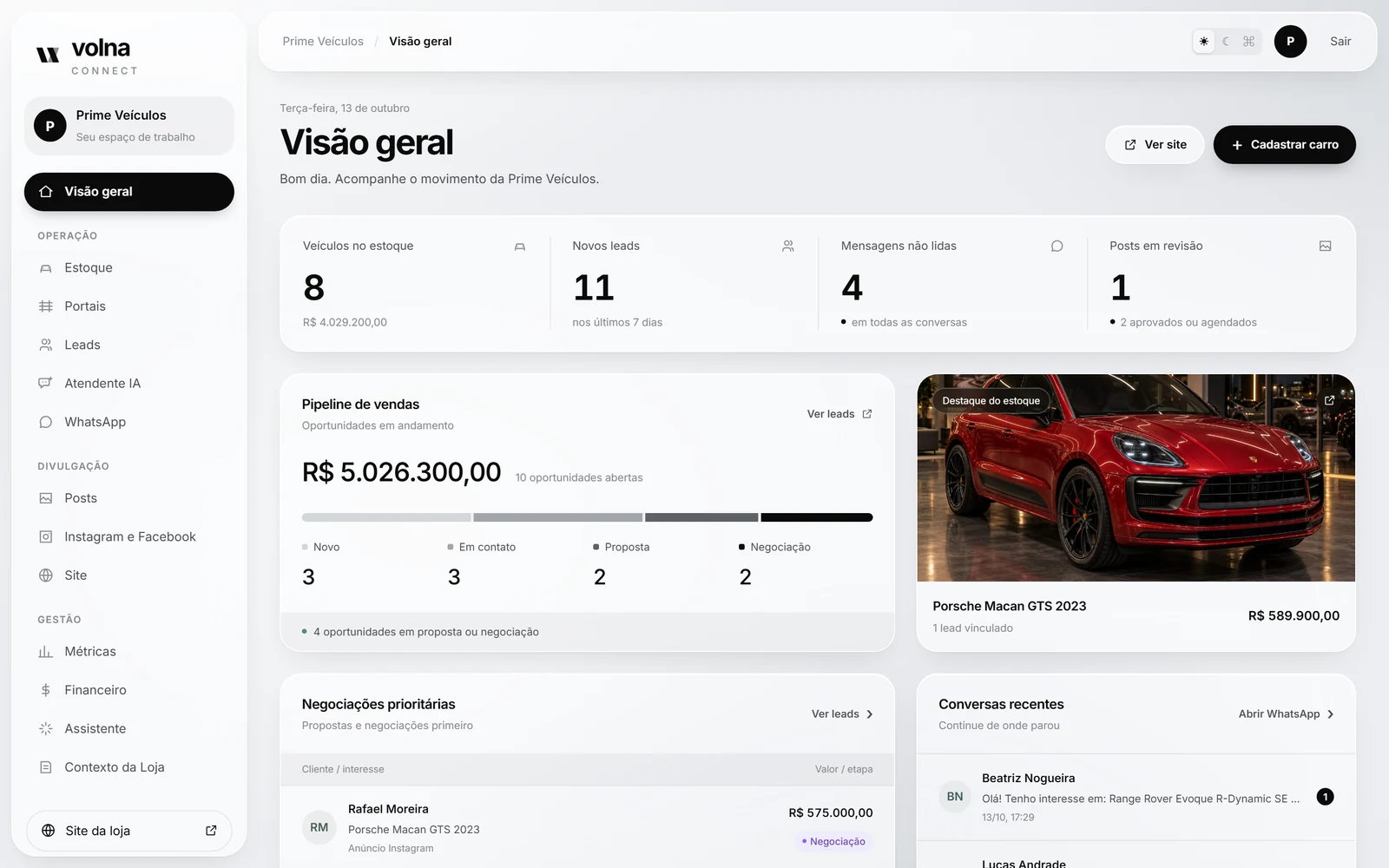This screenshot has width=1389, height=868.
Task: Open Ver leads link in Pipeline de vendas
Action: (839, 414)
